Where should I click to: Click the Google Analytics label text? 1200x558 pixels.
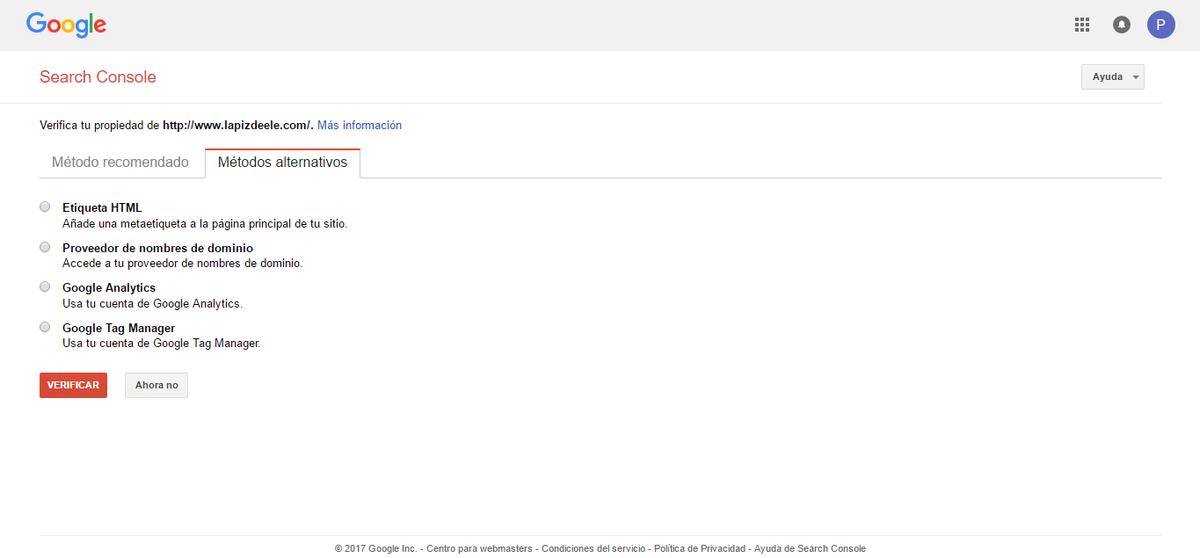pos(109,288)
